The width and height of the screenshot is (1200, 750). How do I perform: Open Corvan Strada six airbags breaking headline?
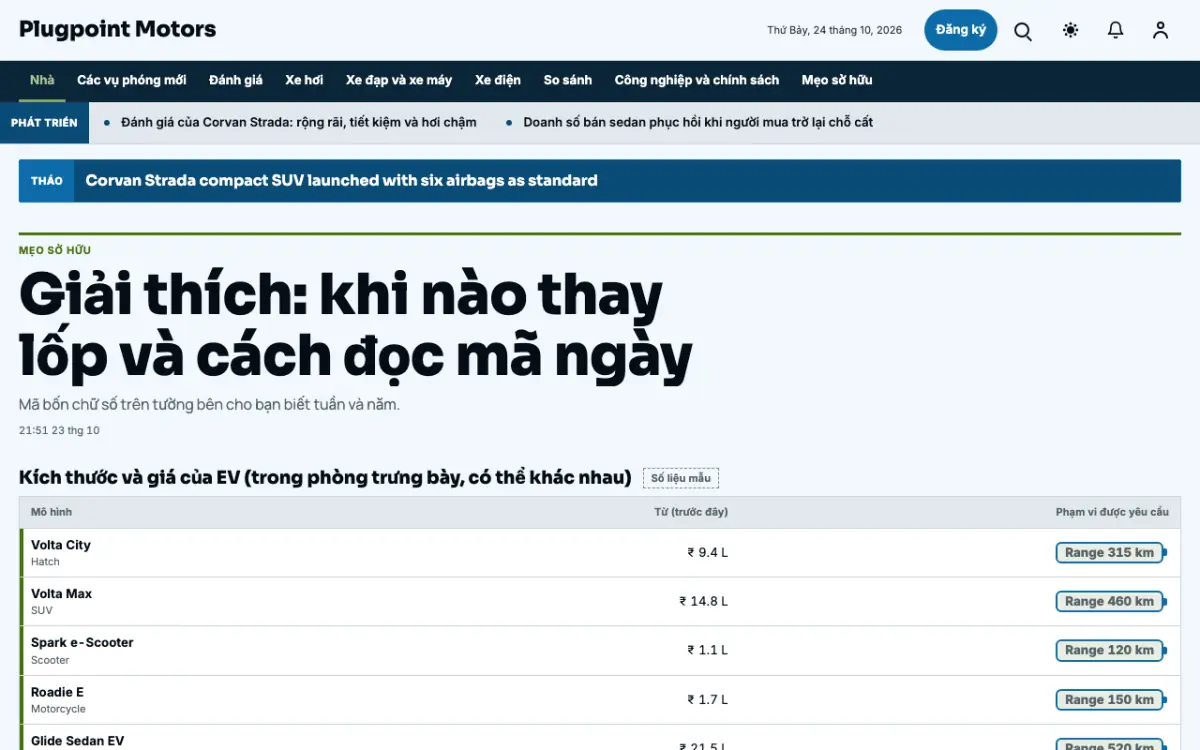tap(342, 181)
